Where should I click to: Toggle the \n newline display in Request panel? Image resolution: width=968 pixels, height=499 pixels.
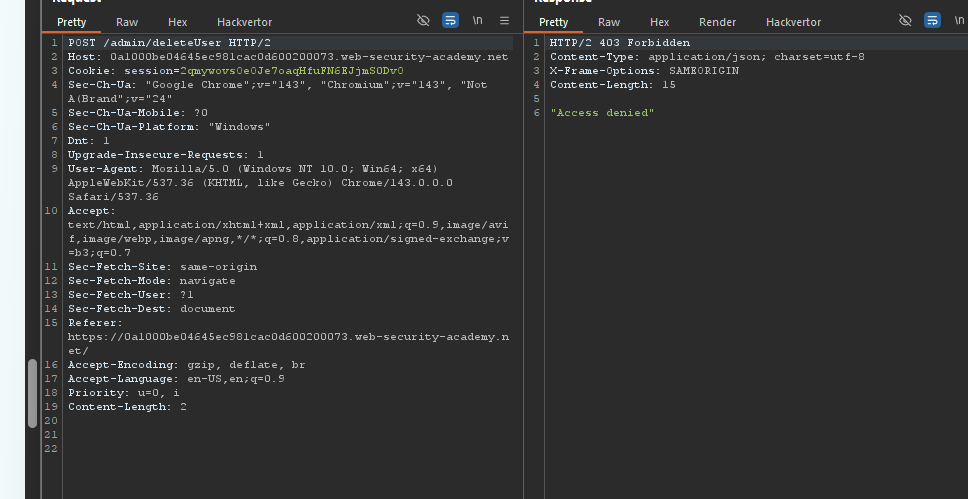(x=477, y=20)
